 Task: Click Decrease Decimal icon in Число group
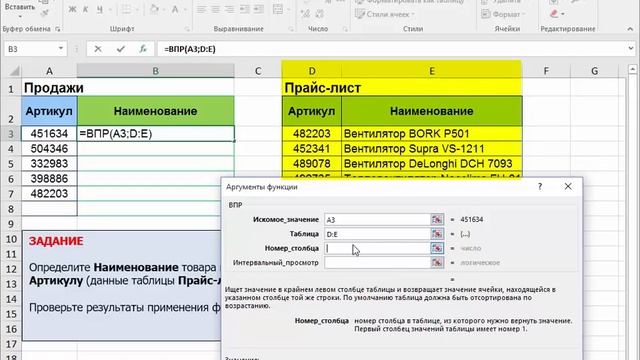coord(320,14)
